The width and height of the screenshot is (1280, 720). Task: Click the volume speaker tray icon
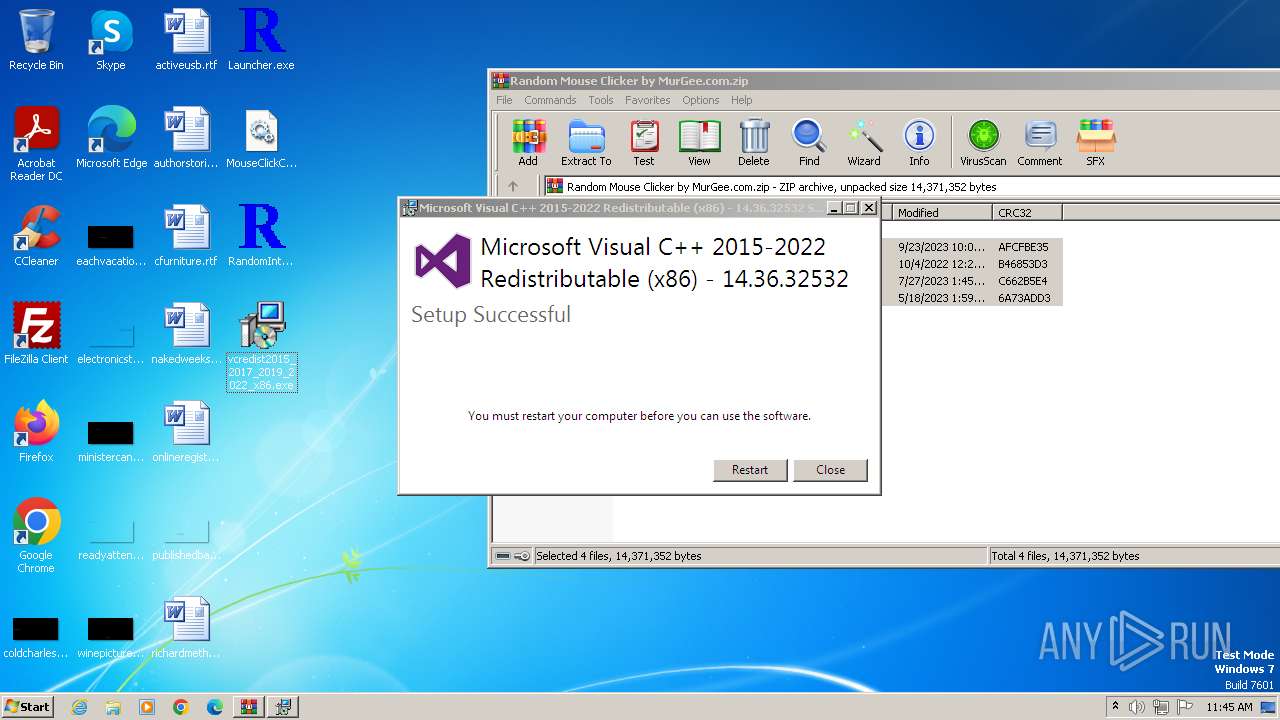[1137, 707]
